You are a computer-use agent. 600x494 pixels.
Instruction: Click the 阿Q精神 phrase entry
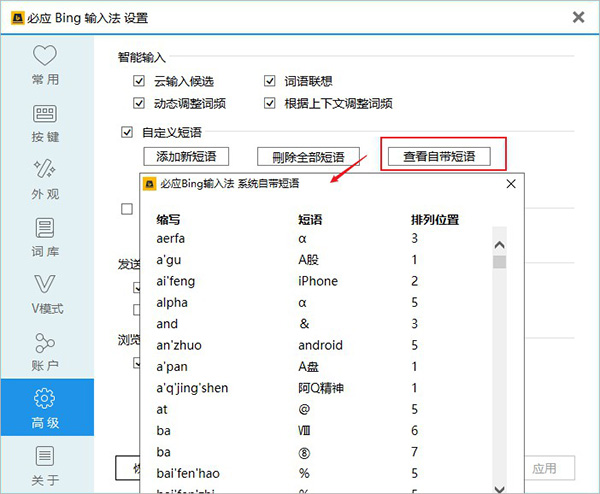click(x=321, y=388)
